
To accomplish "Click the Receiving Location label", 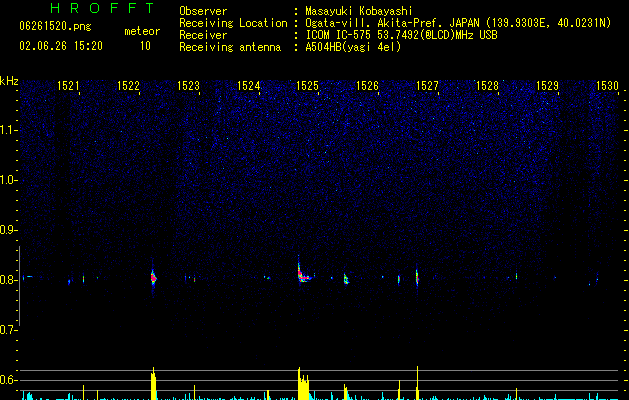I will tap(233, 23).
